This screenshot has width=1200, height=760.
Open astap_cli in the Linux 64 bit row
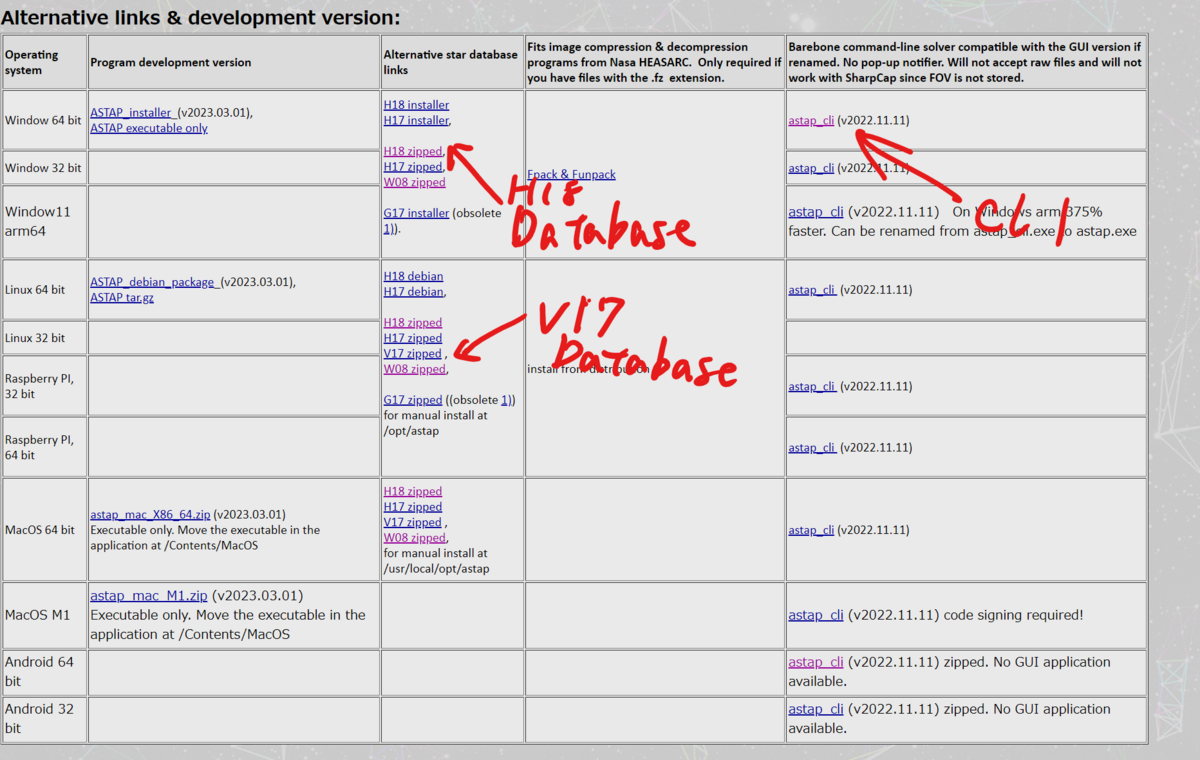click(x=811, y=290)
